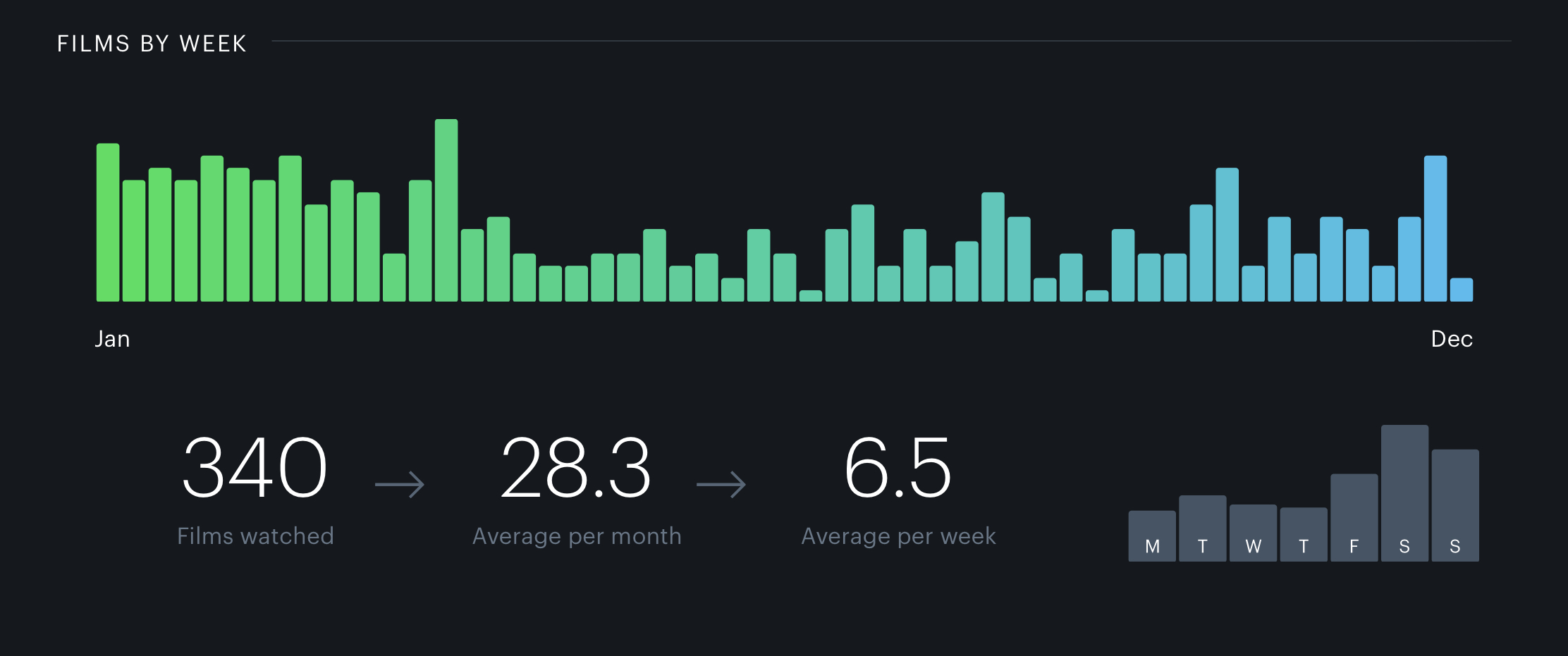Click the last short blue bar above Dec
Viewport: 1568px width, 656px height.
click(x=1462, y=290)
